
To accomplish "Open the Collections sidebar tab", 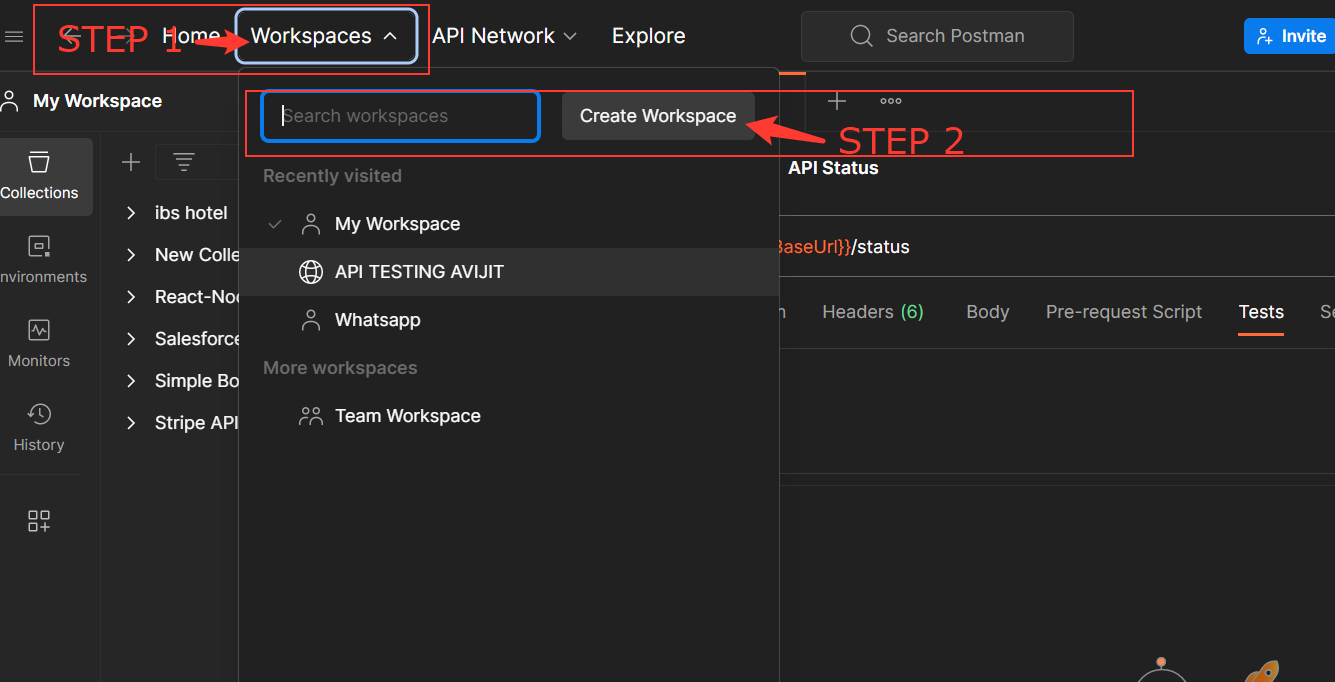I will tap(40, 176).
